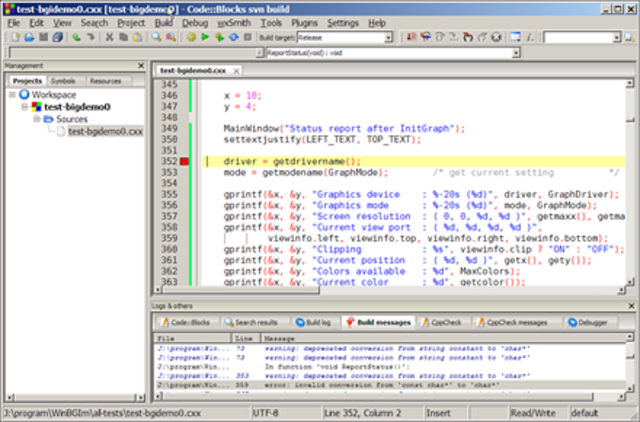640x422 pixels.
Task: Click the Copy toolbar icon
Action: pyautogui.click(x=123, y=37)
